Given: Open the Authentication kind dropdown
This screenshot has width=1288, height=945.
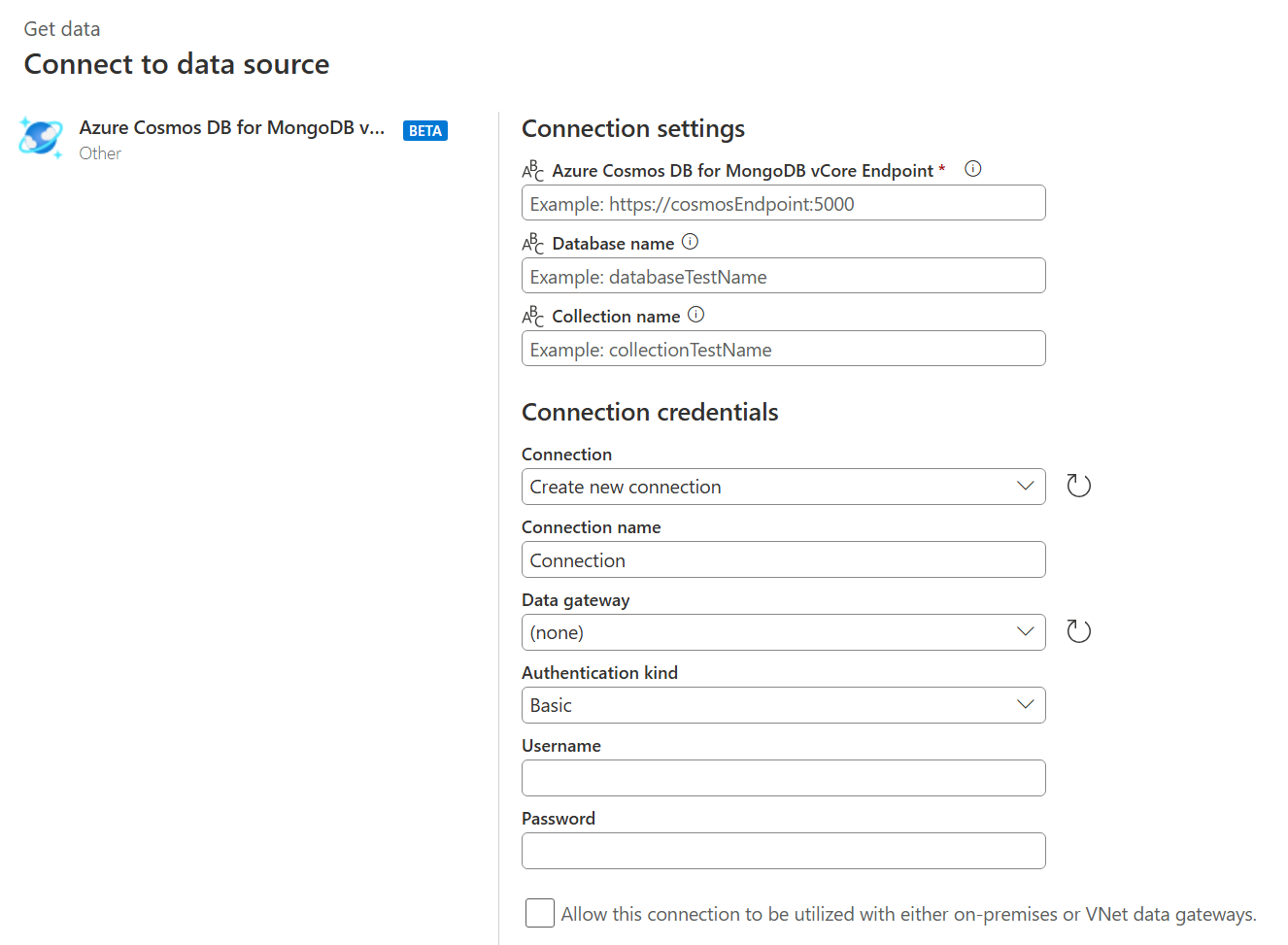Looking at the screenshot, I should pos(783,705).
